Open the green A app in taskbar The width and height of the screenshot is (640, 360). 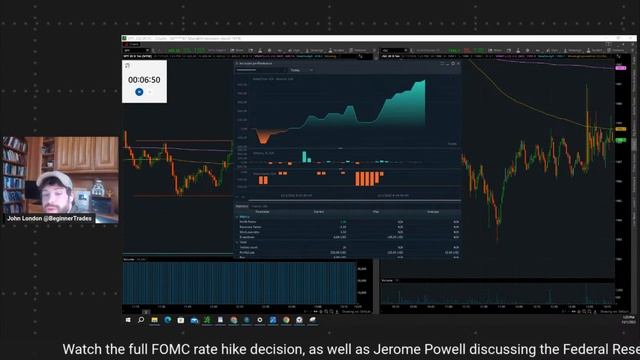[207, 320]
